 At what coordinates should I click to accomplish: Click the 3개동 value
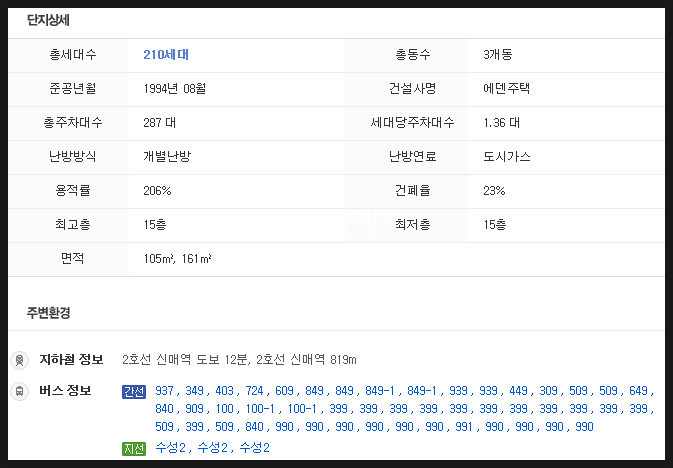[x=497, y=55]
